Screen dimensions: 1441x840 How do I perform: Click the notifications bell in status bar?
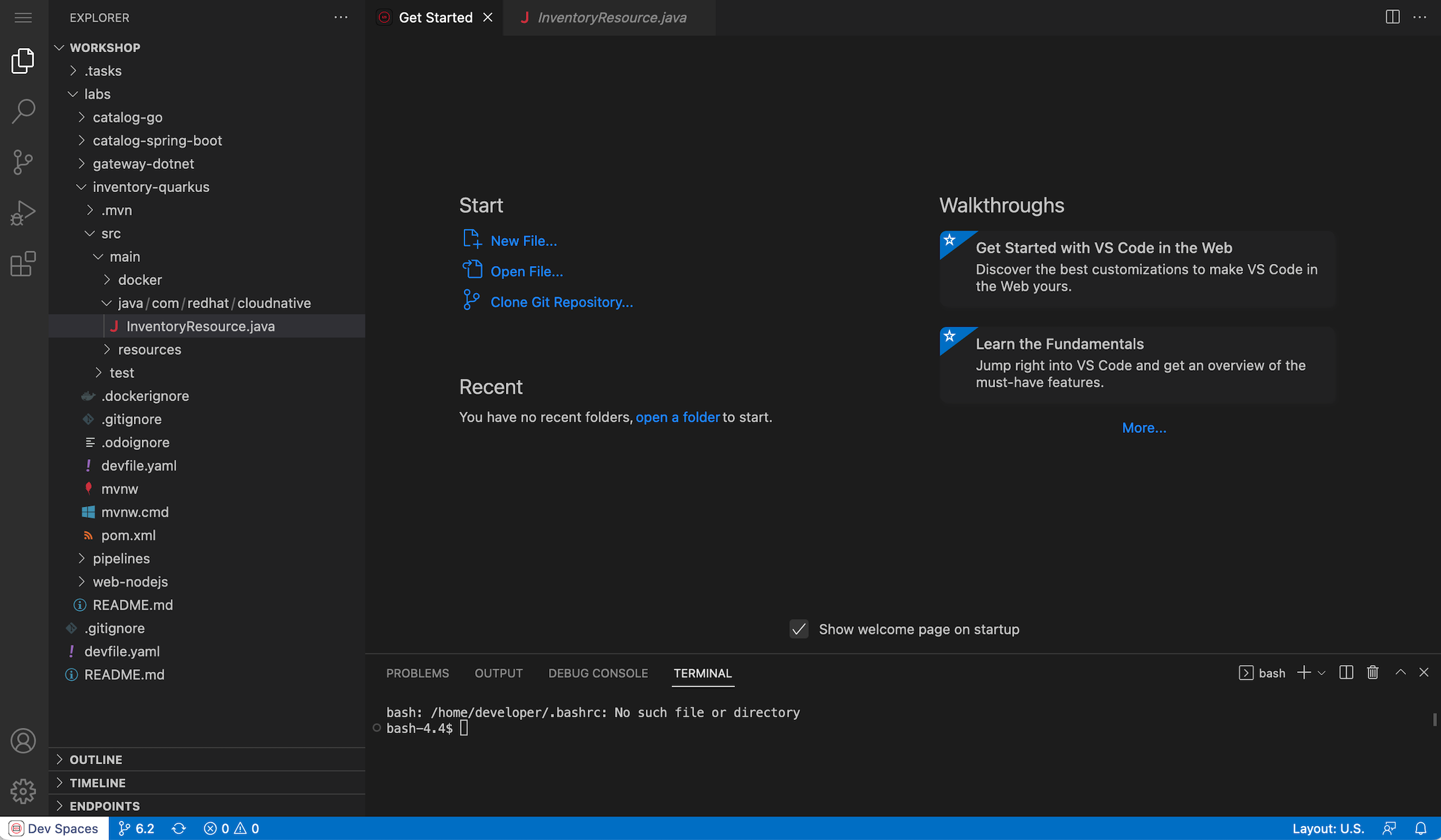point(1421,828)
